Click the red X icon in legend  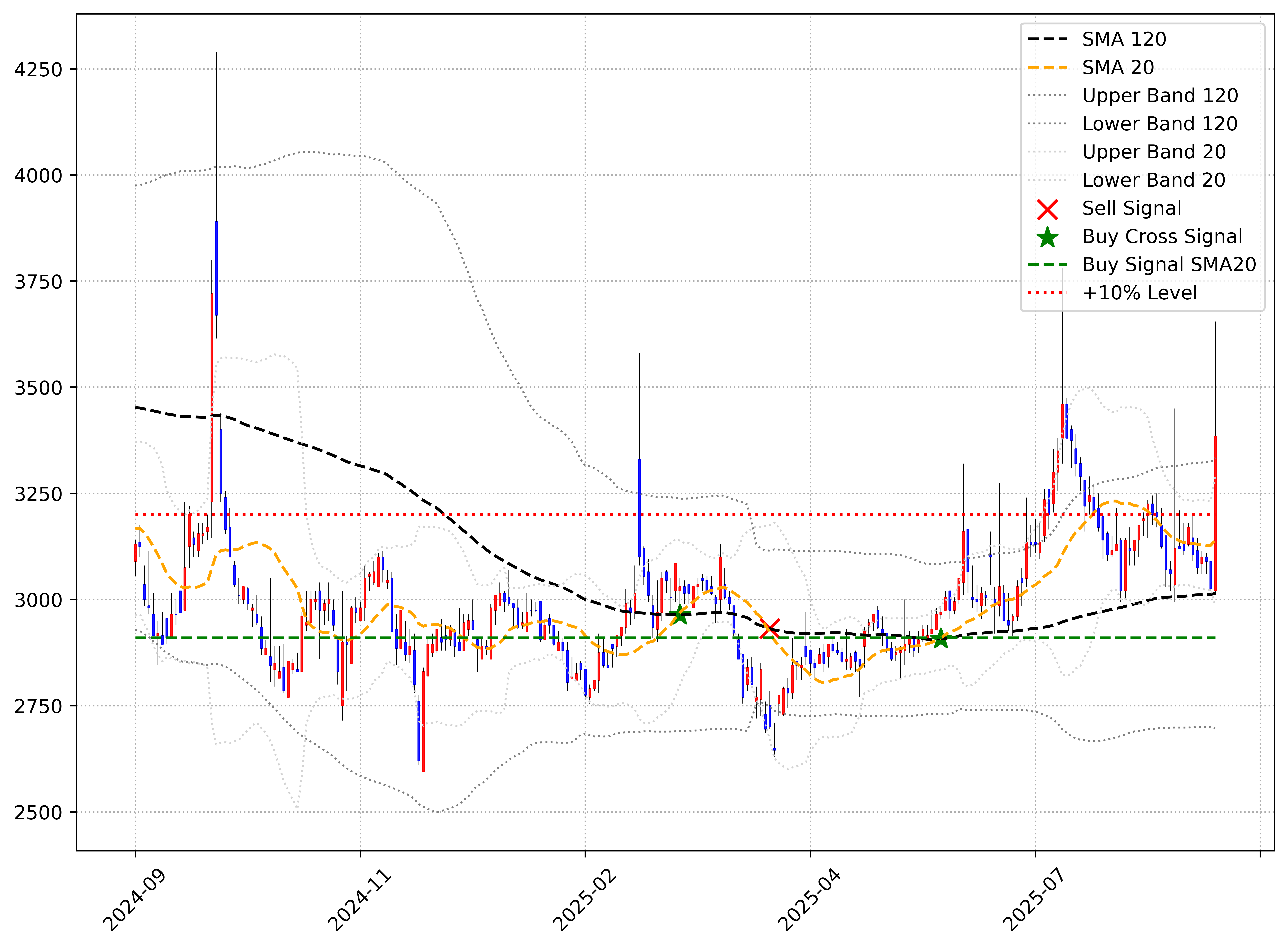[1047, 209]
